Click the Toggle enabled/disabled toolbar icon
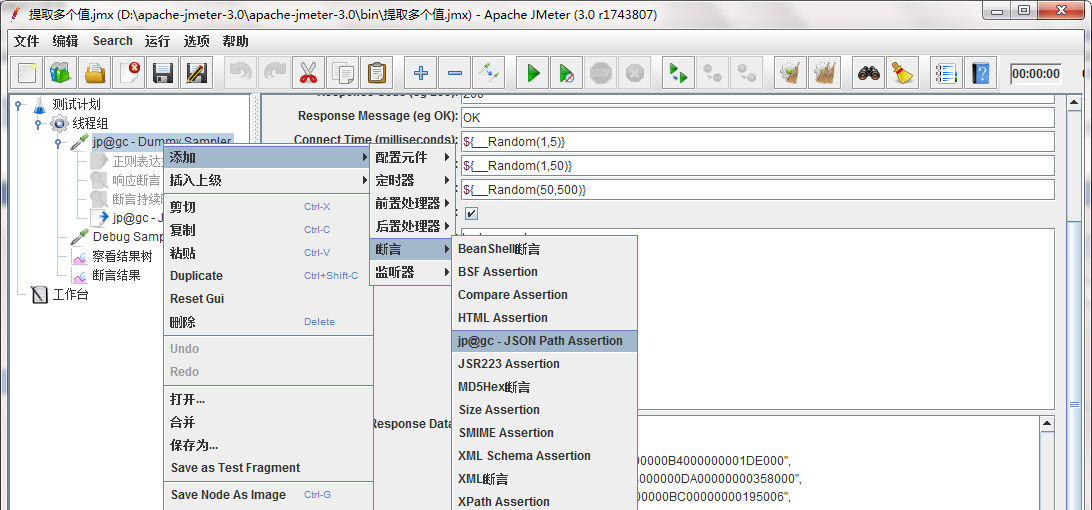 point(488,72)
